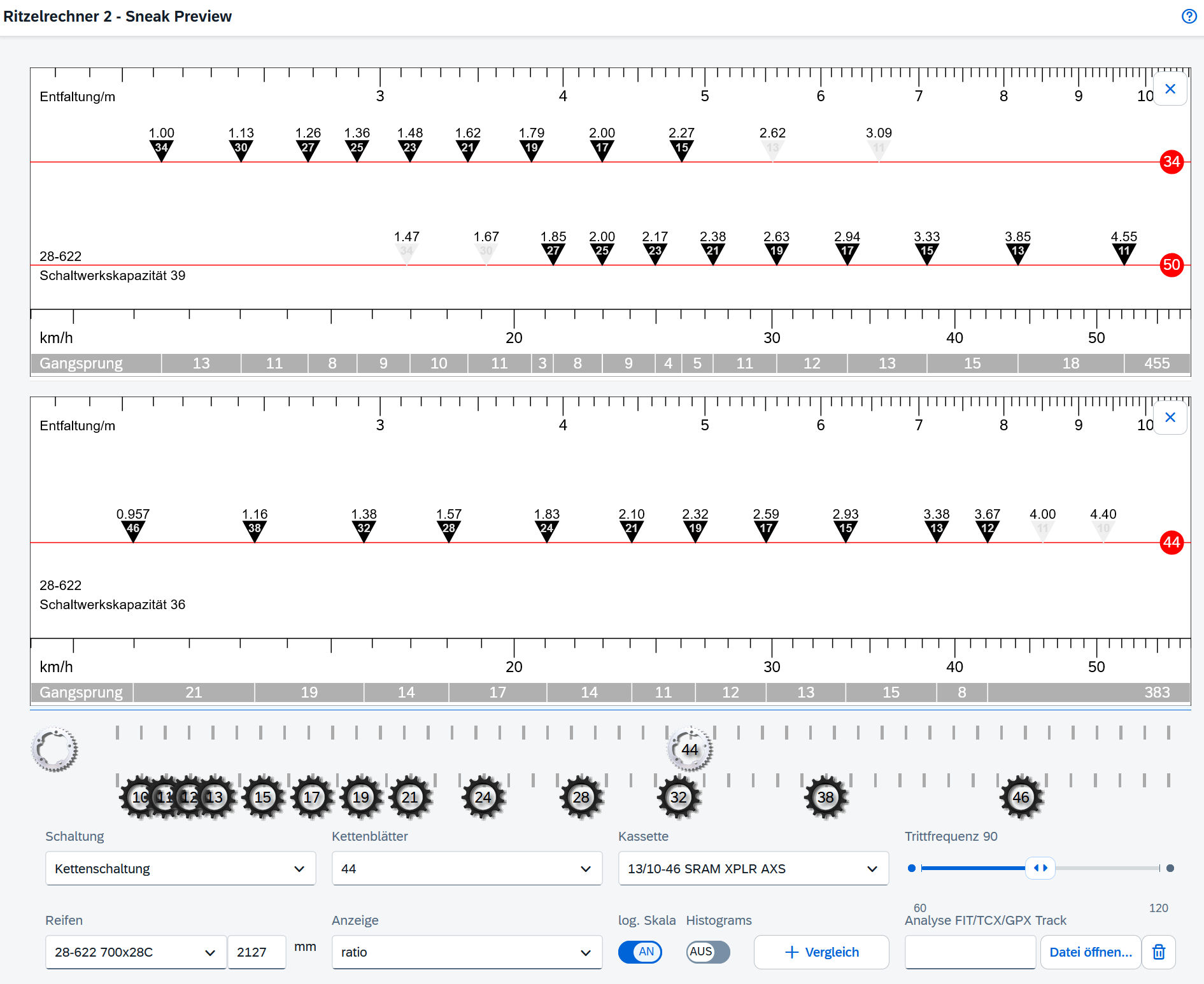This screenshot has height=984, width=1204.
Task: Open the Kassette SRAM XPLR dropdown
Action: (753, 869)
